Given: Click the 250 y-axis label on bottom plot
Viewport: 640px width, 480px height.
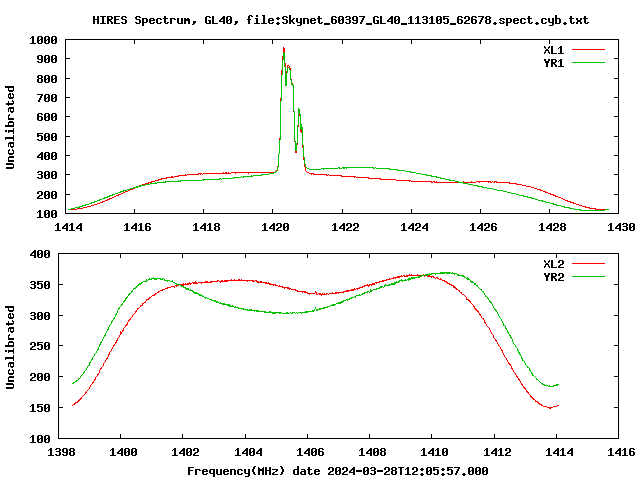Looking at the screenshot, I should [40, 346].
